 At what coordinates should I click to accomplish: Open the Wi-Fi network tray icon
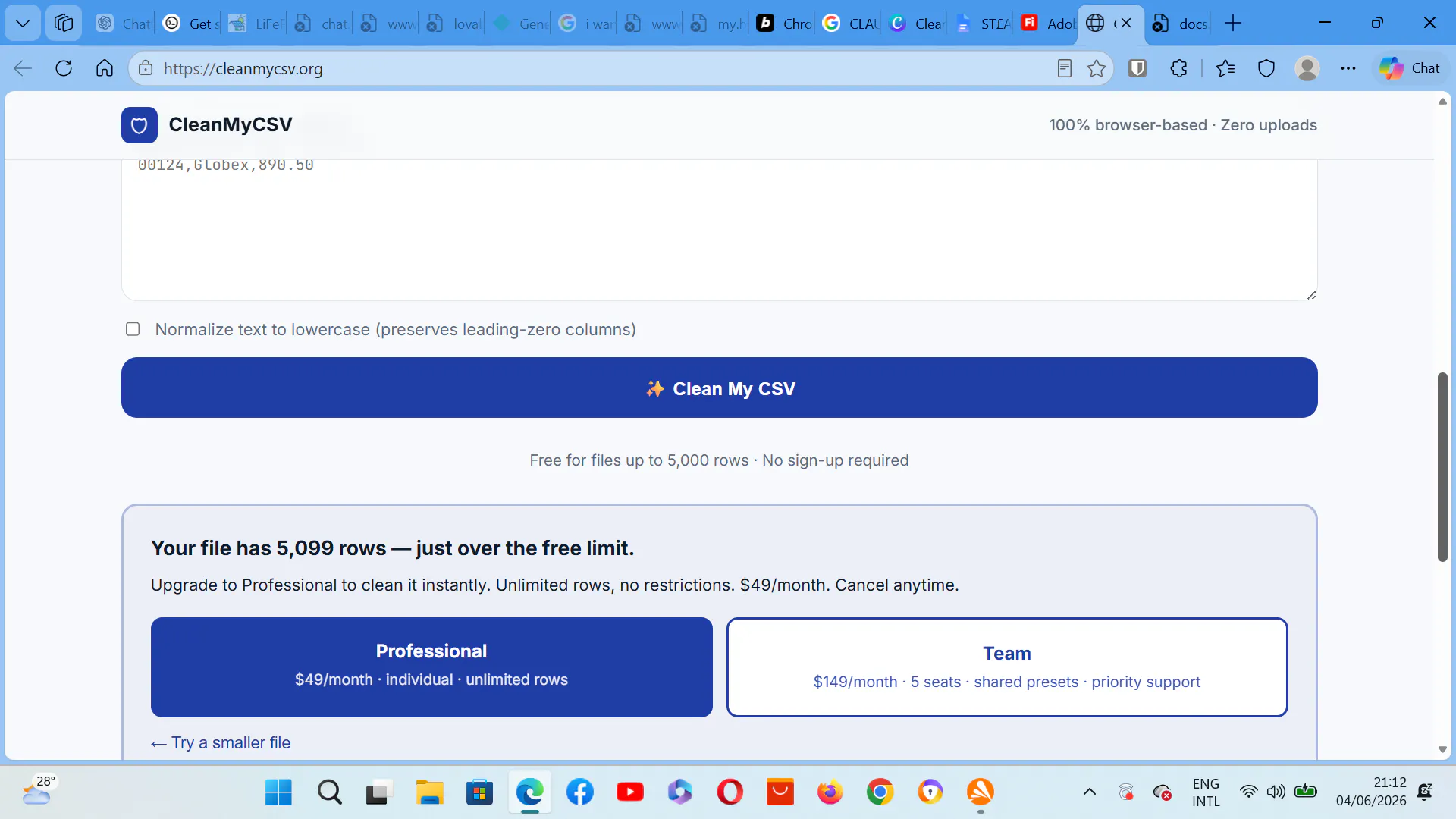[1248, 792]
